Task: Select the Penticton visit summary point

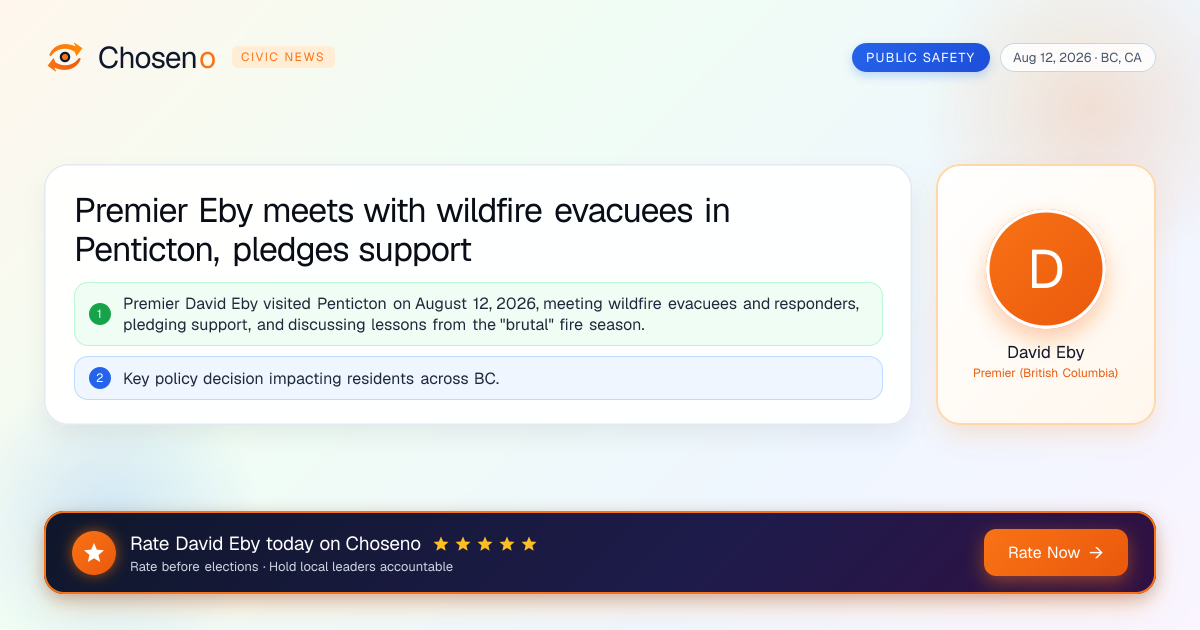Action: pyautogui.click(x=478, y=314)
